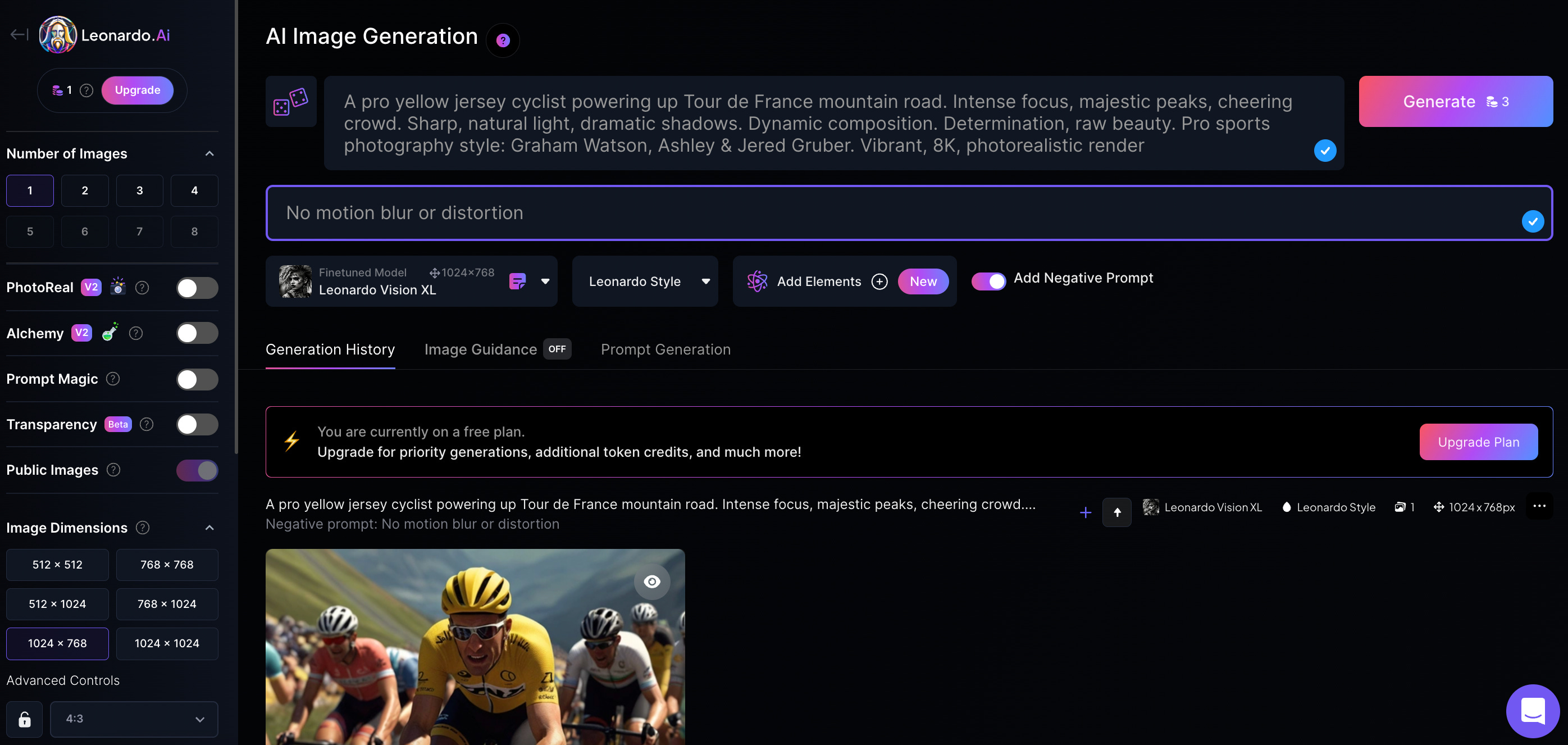Click the Add Elements atom icon
Image resolution: width=1568 pixels, height=745 pixels.
coord(756,281)
